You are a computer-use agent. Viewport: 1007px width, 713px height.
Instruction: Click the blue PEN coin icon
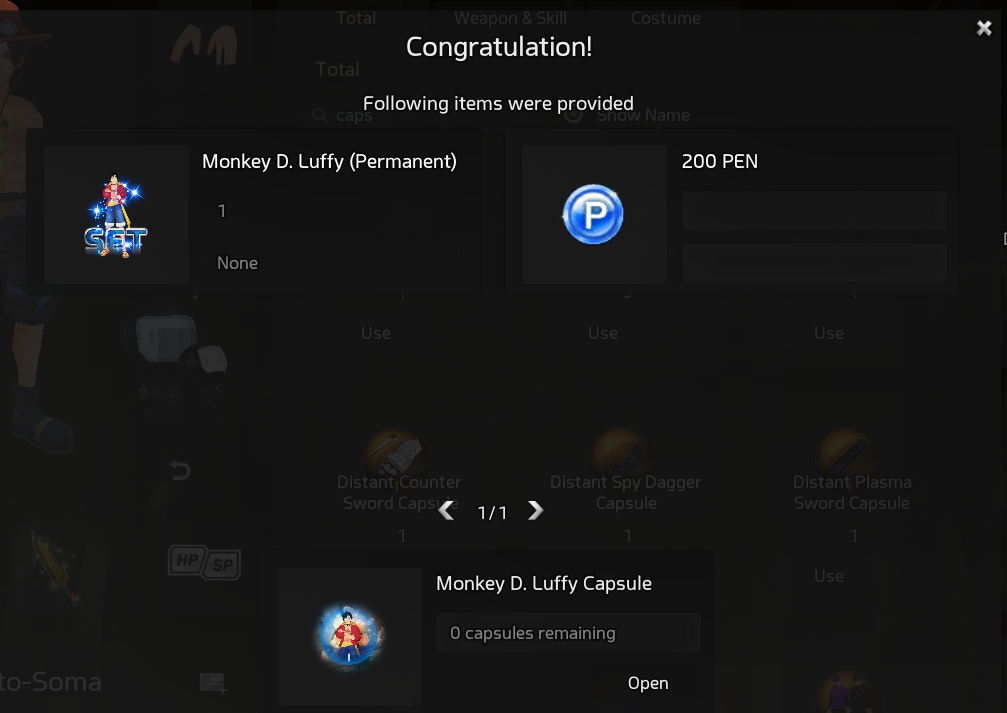pos(593,215)
